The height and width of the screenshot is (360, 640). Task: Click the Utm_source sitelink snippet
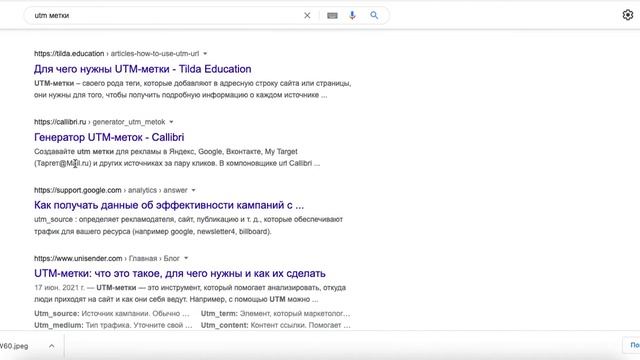[x=112, y=313]
